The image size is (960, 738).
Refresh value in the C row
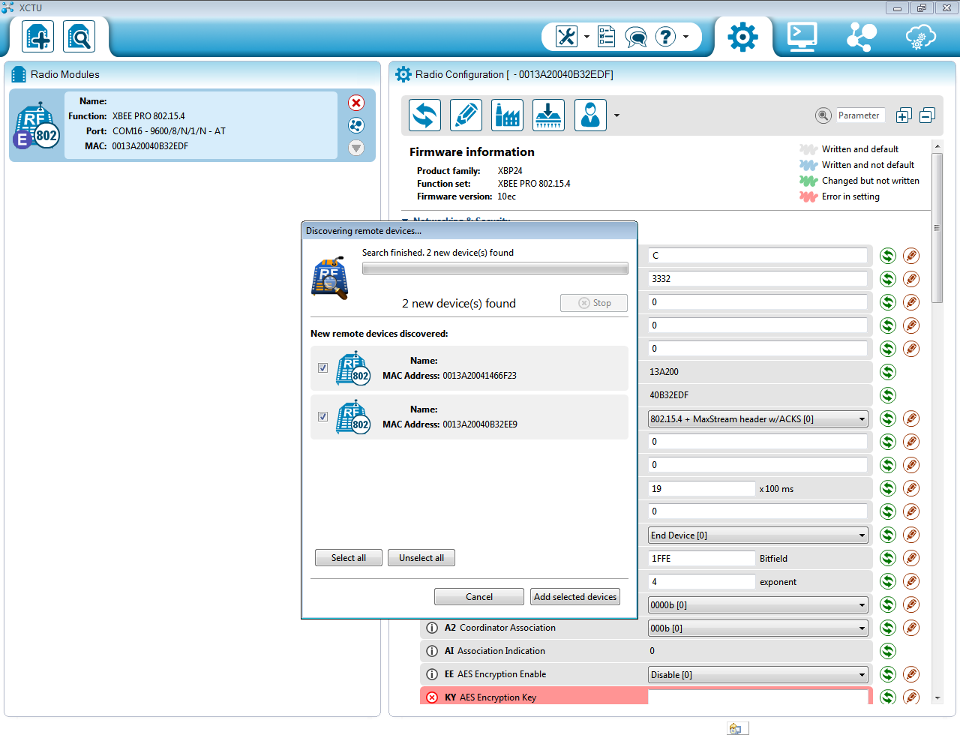(888, 256)
